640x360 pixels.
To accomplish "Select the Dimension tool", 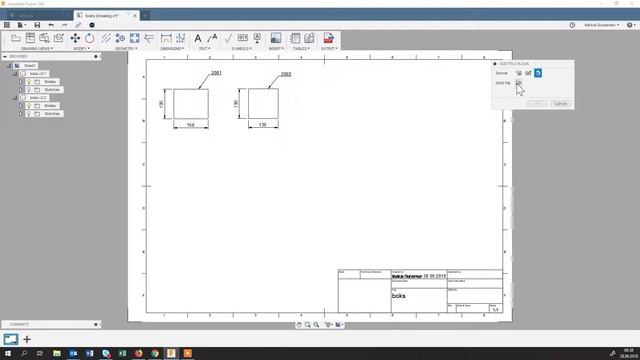I will pos(166,38).
